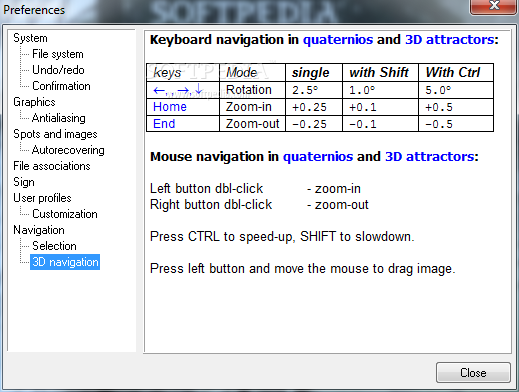Image resolution: width=519 pixels, height=392 pixels.
Task: Click 'Left button dbl-click' text line
Action: (x=206, y=189)
